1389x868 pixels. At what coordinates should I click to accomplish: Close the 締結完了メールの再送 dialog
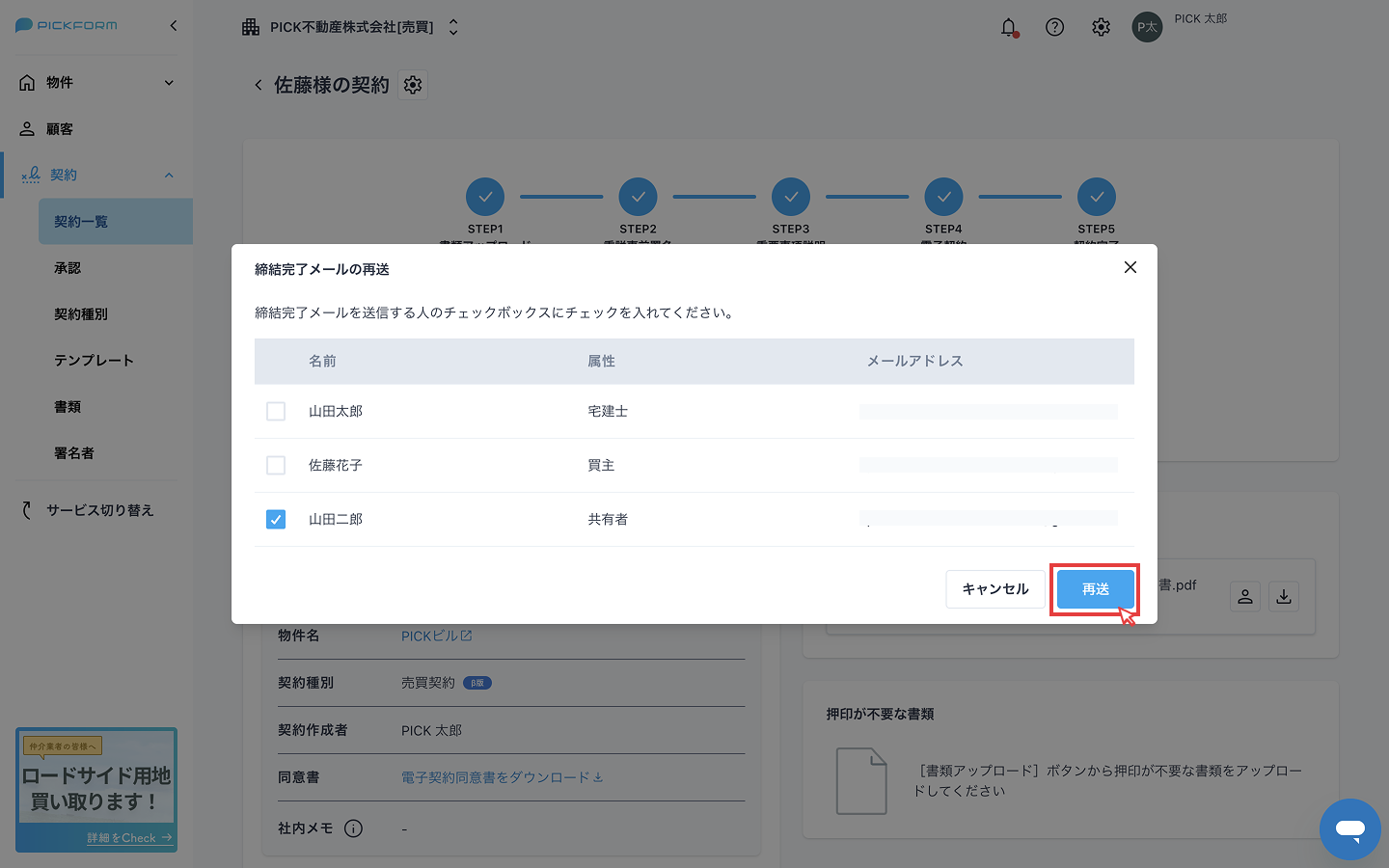[1130, 267]
